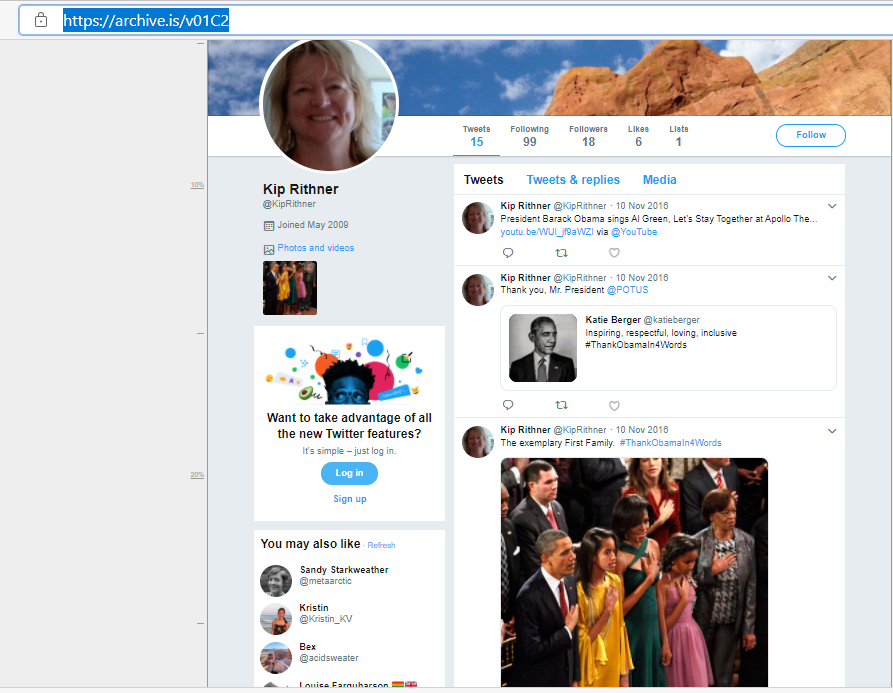Expand options for the exemplary First Family tweet

[832, 431]
